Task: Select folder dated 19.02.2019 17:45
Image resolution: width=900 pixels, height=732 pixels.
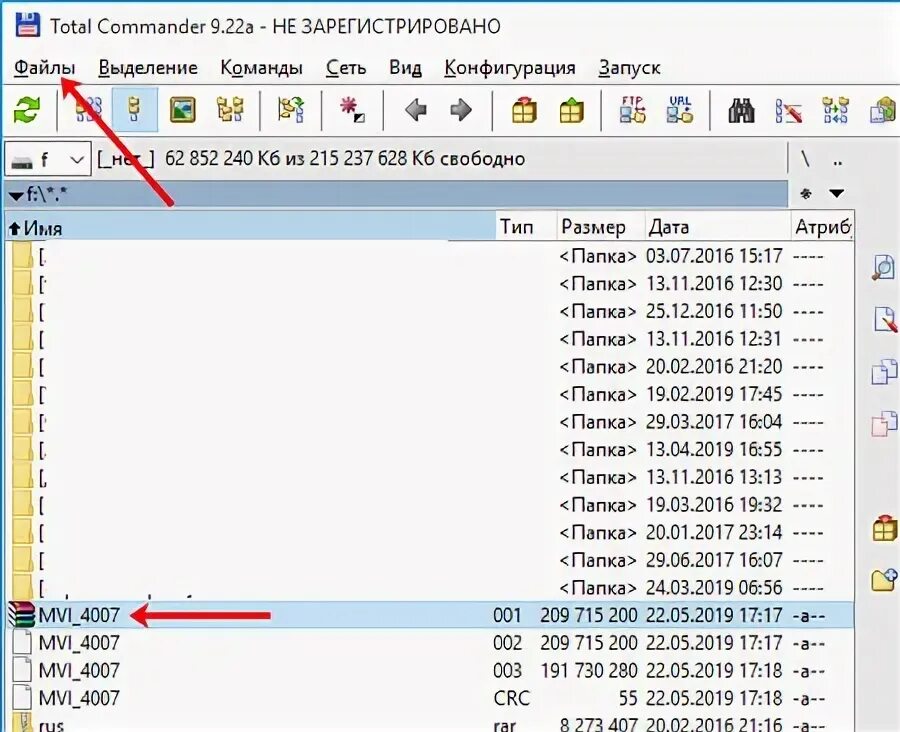Action: pos(429,394)
